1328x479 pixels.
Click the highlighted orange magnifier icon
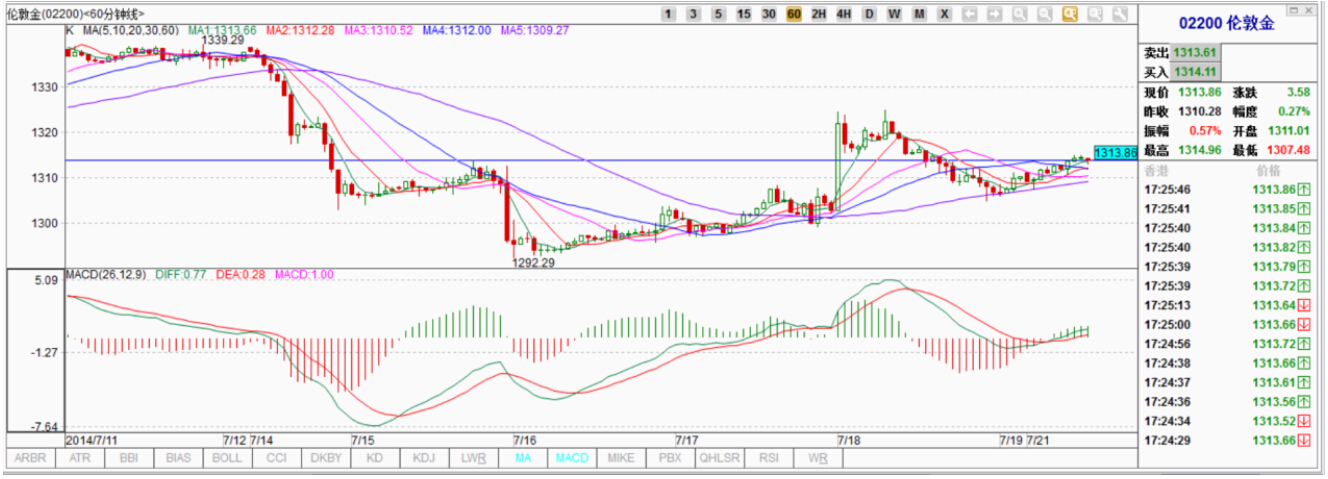click(1069, 14)
